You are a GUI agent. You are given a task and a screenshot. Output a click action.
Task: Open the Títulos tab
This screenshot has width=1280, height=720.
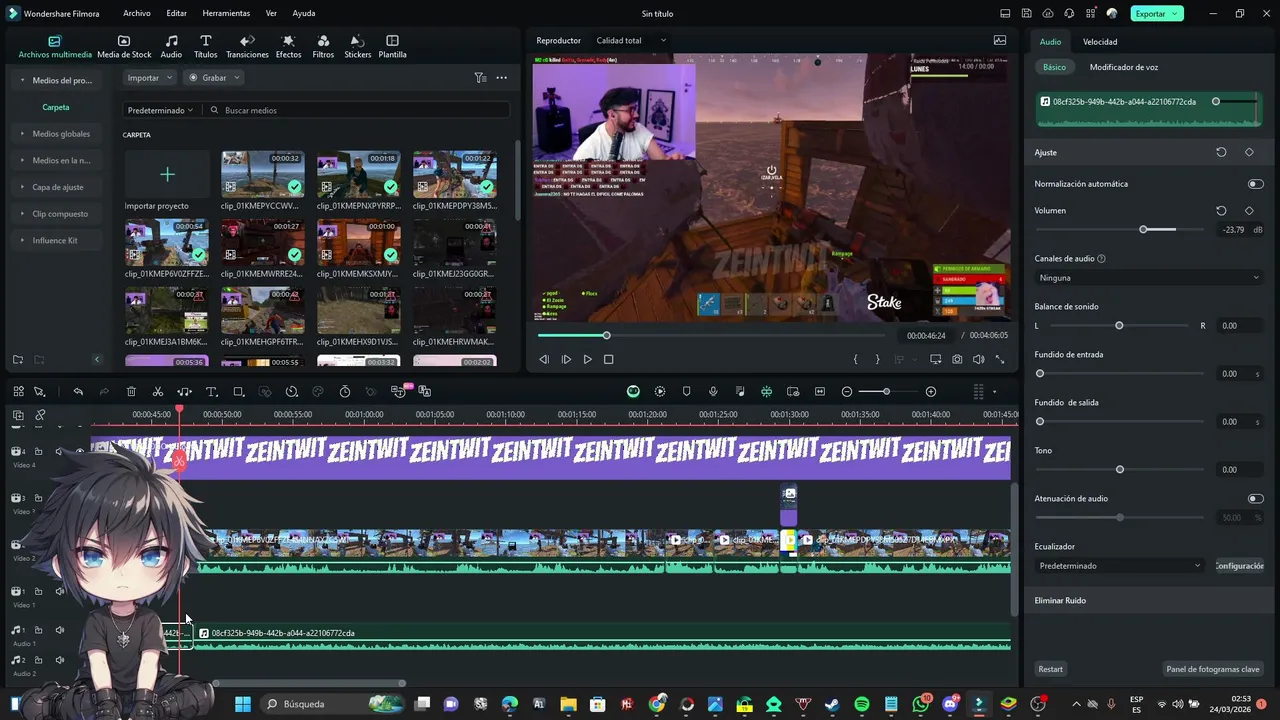click(x=205, y=46)
